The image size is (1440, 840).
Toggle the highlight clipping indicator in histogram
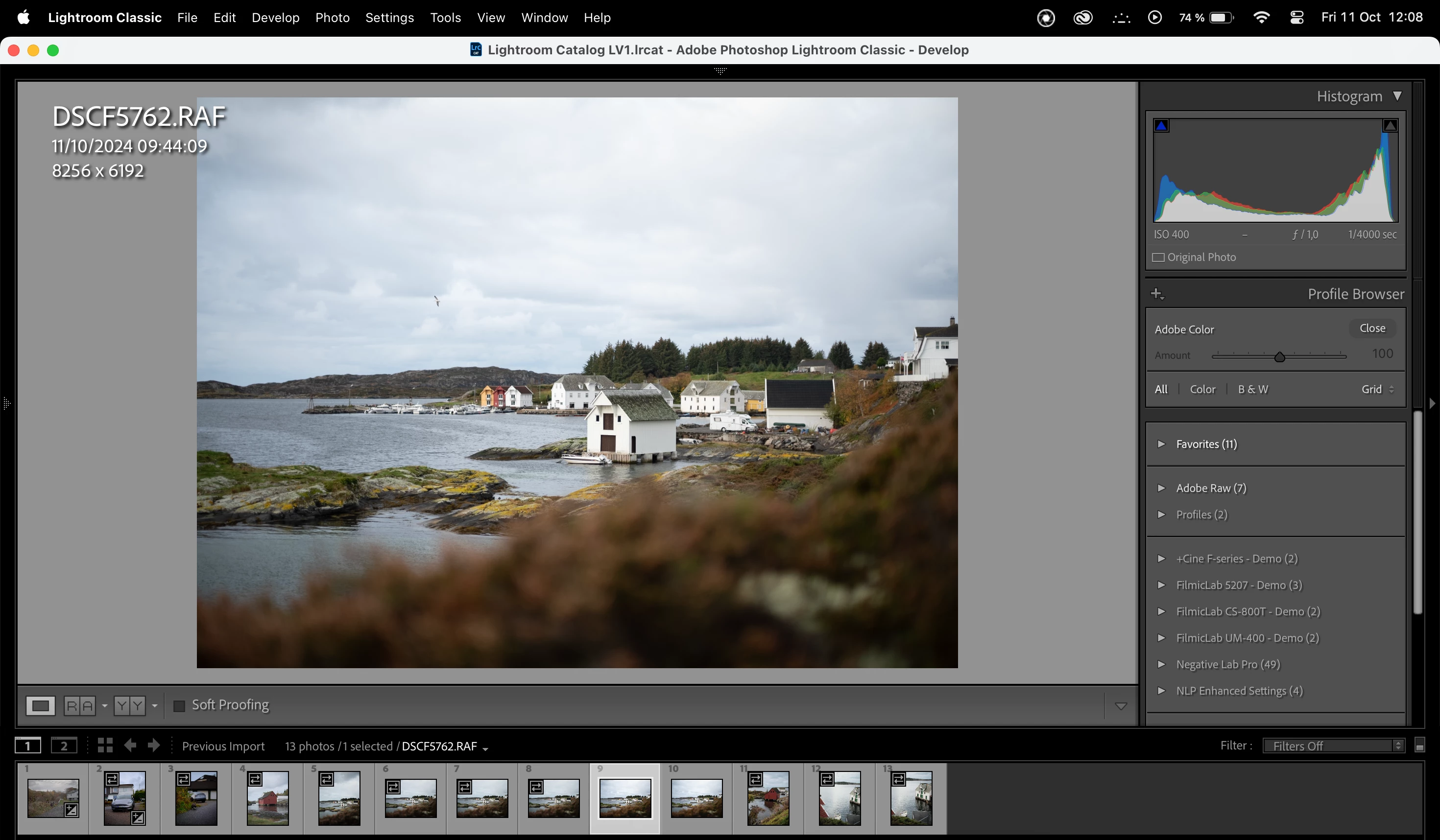(x=1390, y=126)
